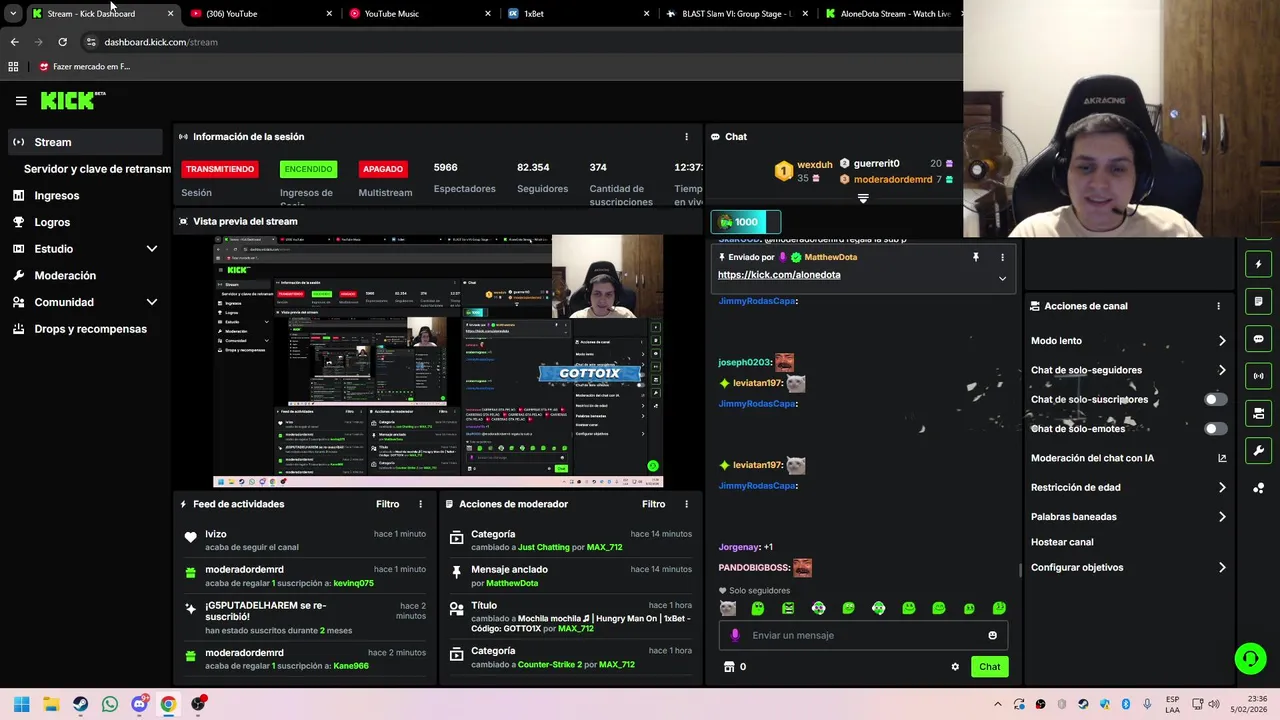This screenshot has height=720, width=1280.
Task: Open Servidor y clave de retransmisión
Action: pyautogui.click(x=97, y=169)
